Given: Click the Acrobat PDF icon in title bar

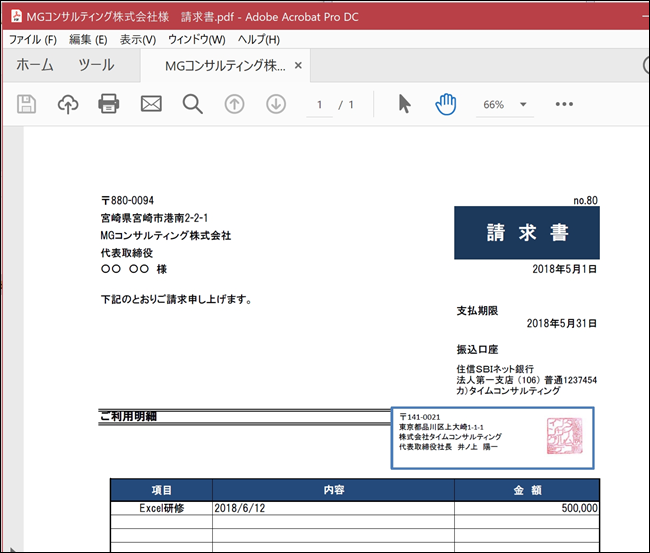Looking at the screenshot, I should pos(16,16).
